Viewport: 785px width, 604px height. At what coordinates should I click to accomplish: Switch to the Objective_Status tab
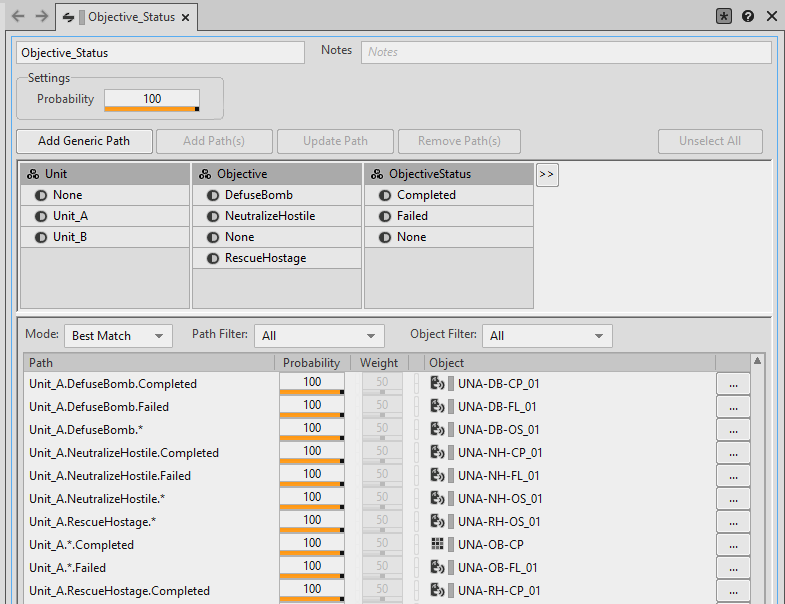point(132,17)
